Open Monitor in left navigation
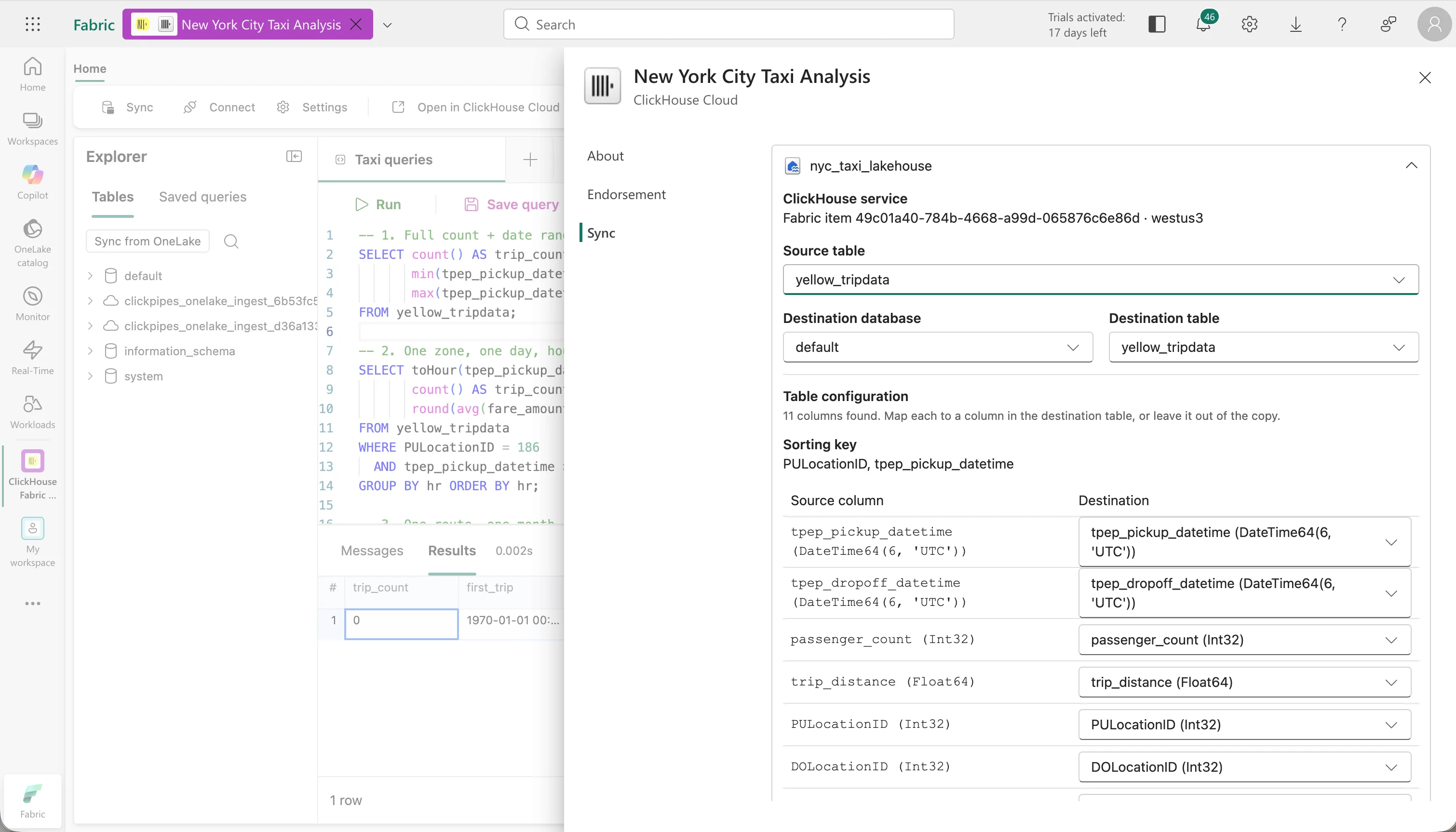This screenshot has height=832, width=1456. tap(33, 304)
